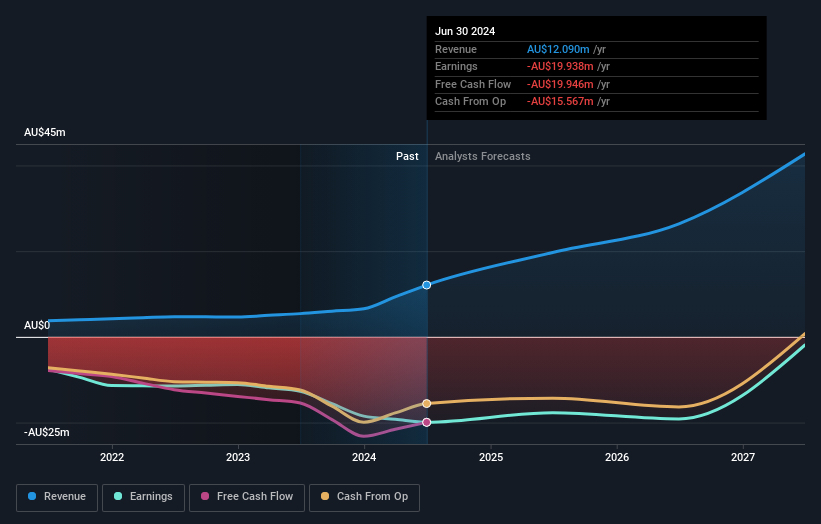Click the 'Past' section label
Viewport: 821px width, 524px height.
click(407, 157)
